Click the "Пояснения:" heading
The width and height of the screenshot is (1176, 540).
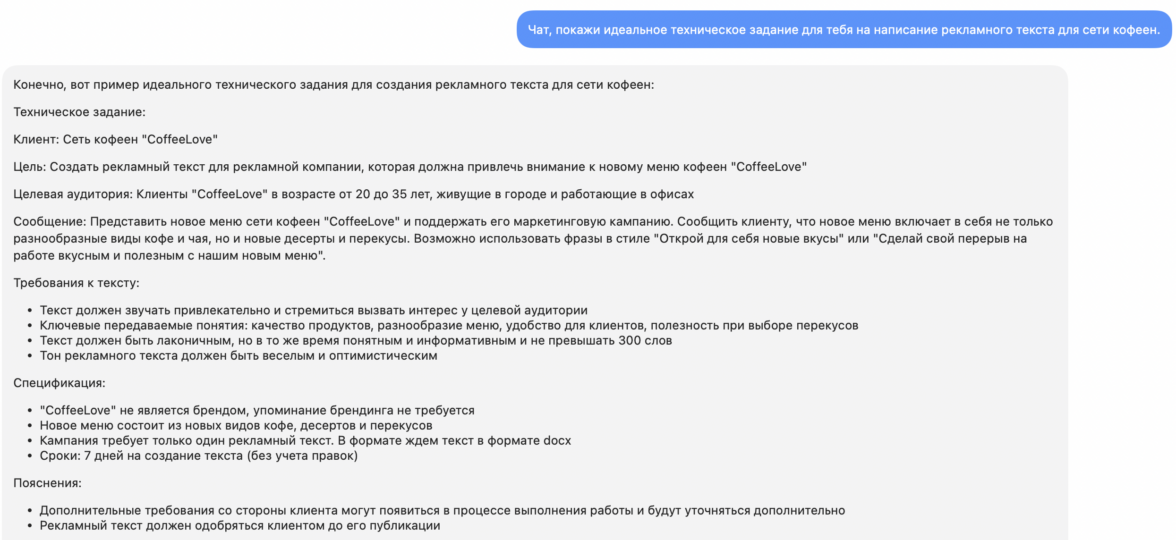click(x=49, y=483)
